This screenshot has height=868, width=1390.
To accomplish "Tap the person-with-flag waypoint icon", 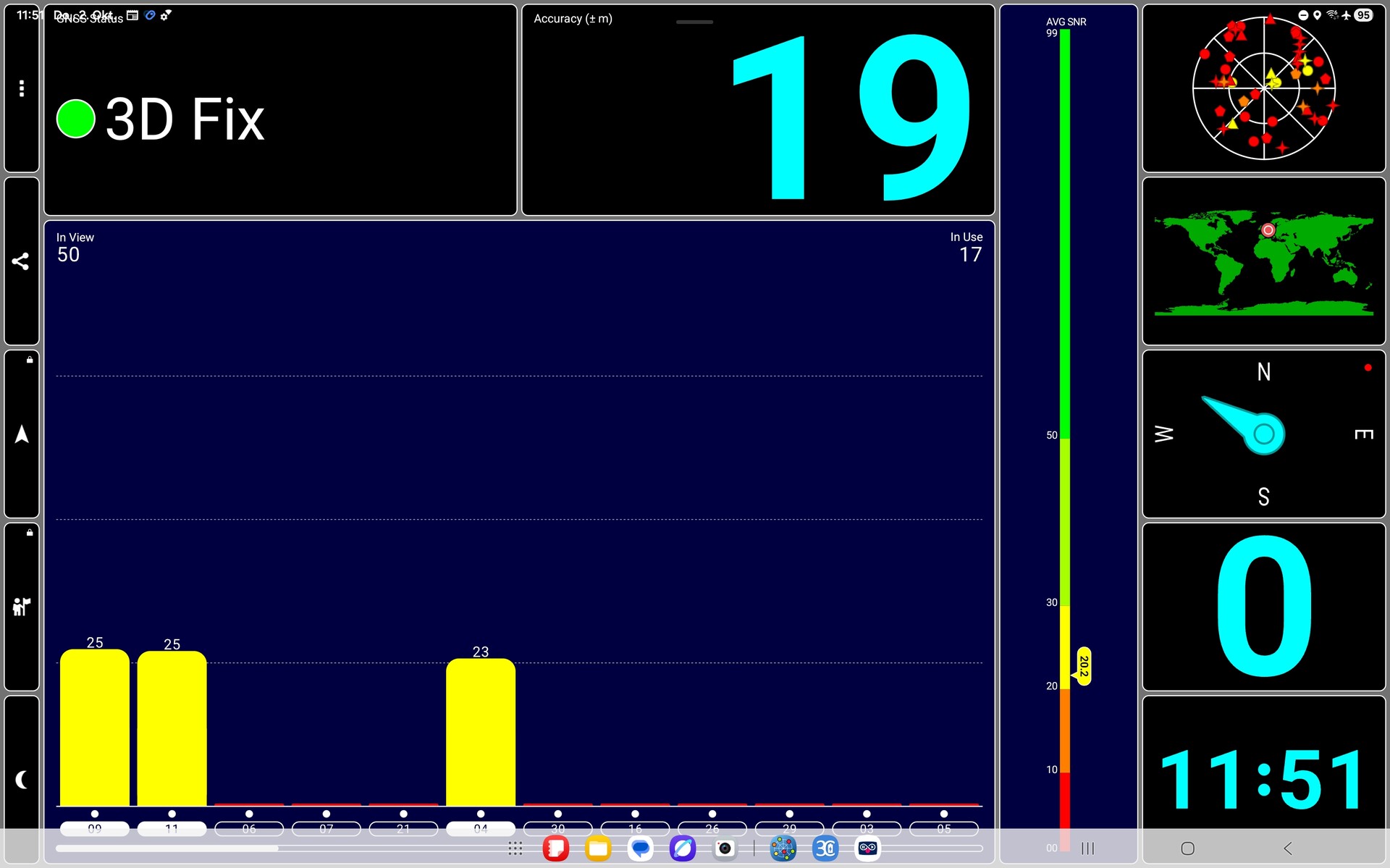I will point(22,606).
